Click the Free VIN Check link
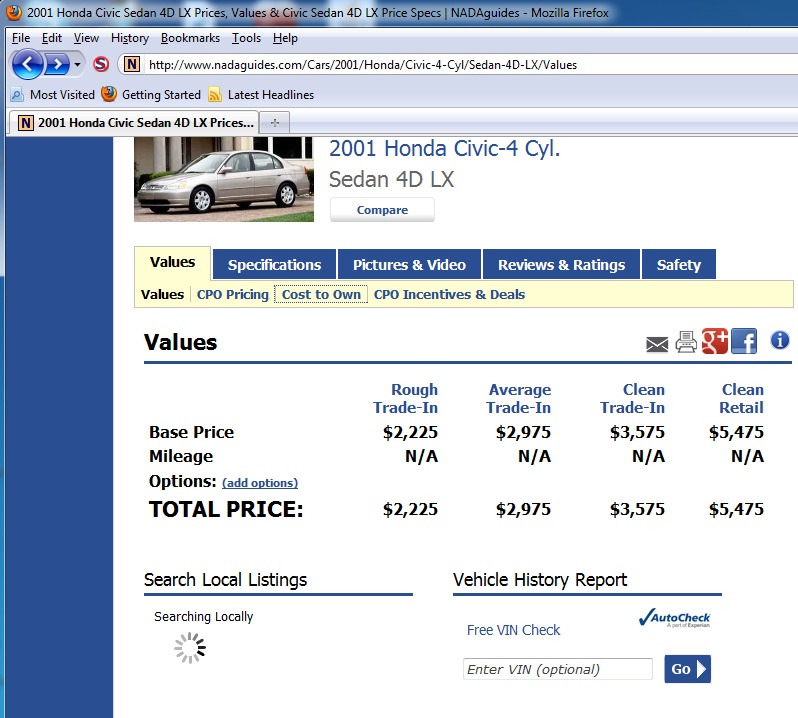798x718 pixels. (514, 630)
